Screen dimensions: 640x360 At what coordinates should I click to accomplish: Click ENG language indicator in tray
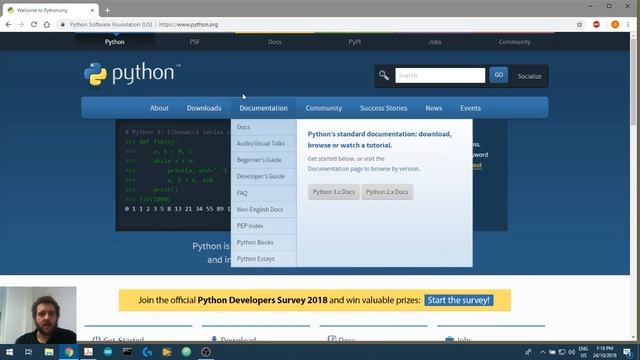[x=583, y=352]
